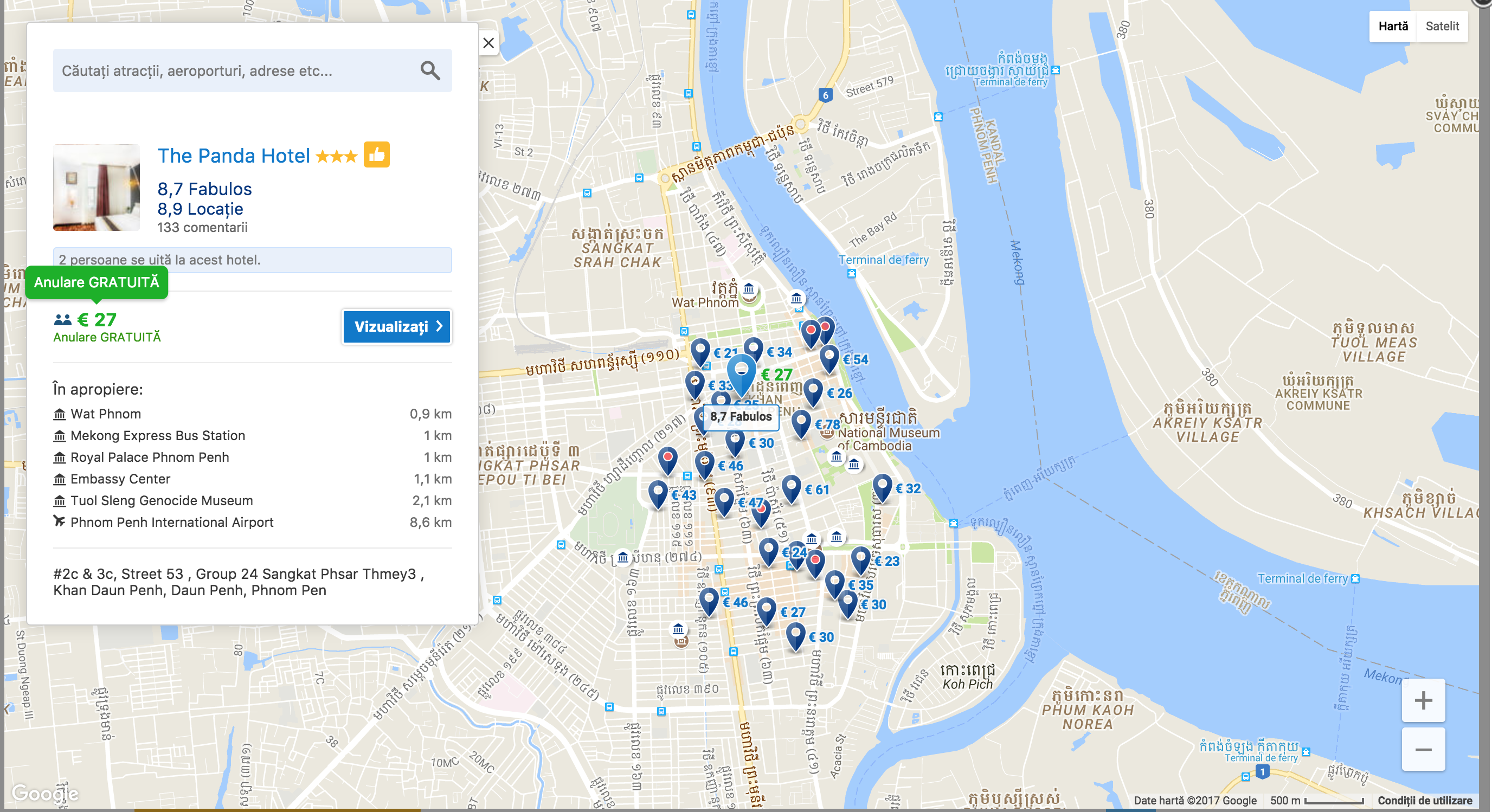
Task: Click the highlighted €27 selected hotel pin
Action: point(741,371)
